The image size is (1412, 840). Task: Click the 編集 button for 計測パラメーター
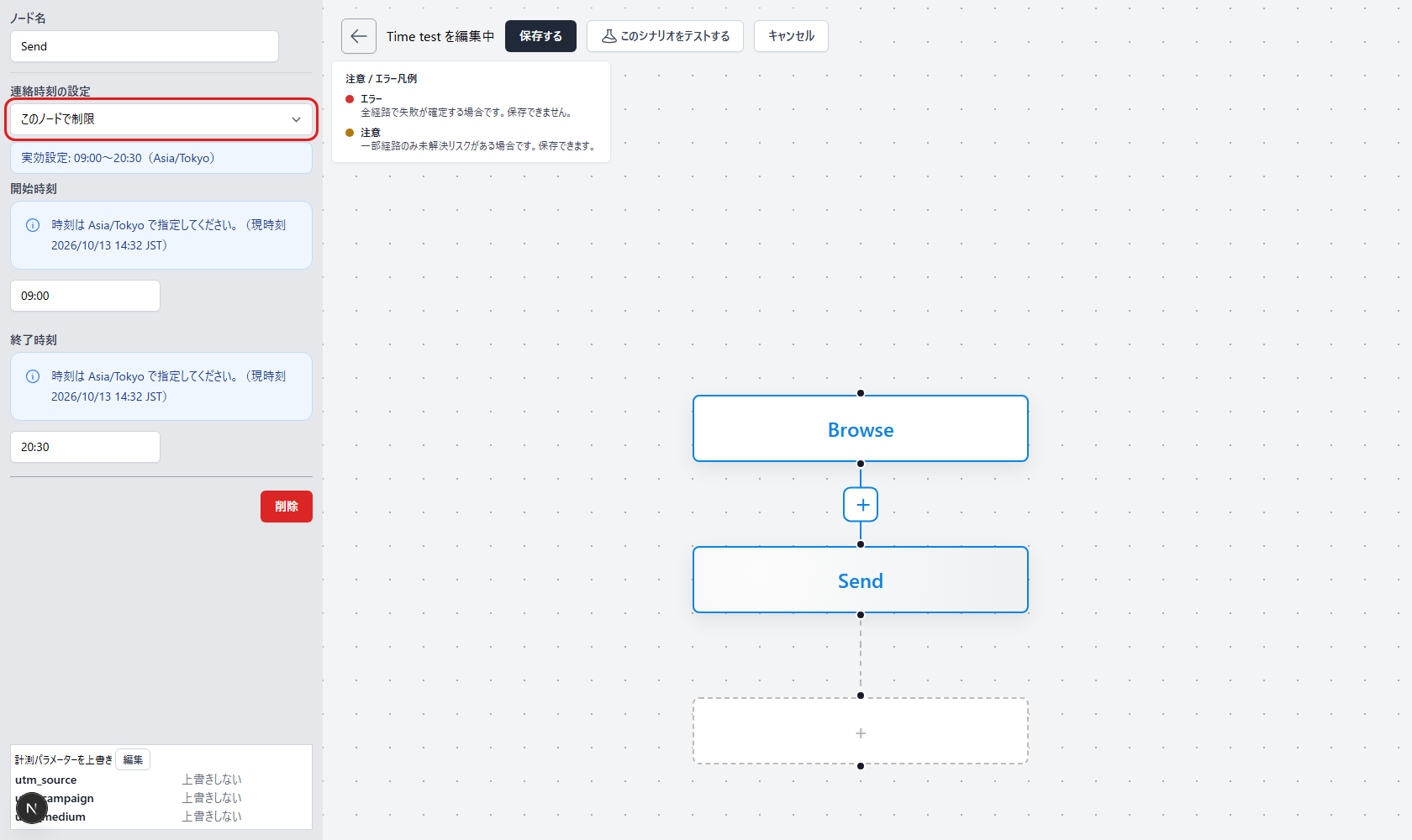pos(133,759)
